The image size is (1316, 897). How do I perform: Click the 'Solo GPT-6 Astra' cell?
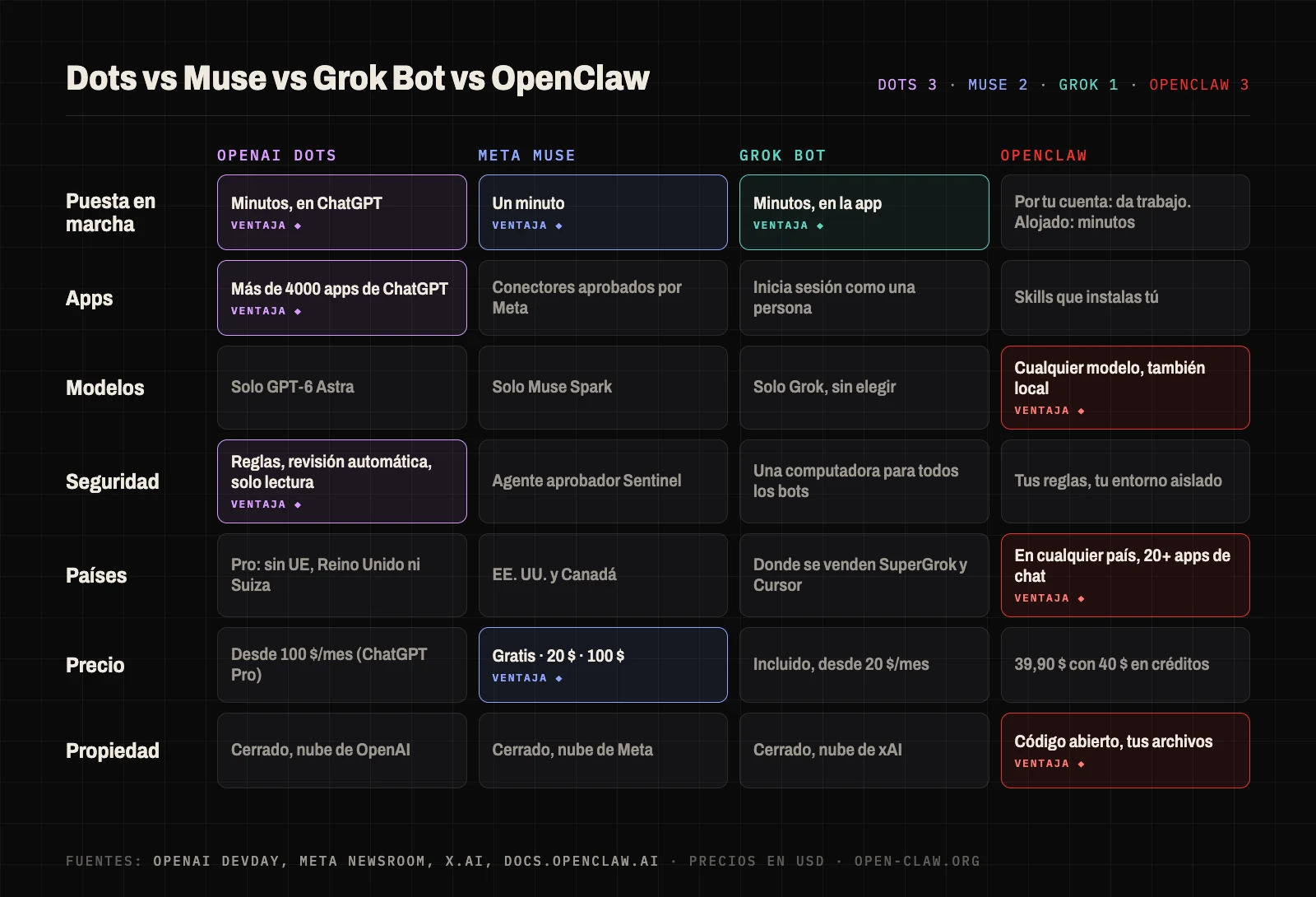(x=342, y=388)
